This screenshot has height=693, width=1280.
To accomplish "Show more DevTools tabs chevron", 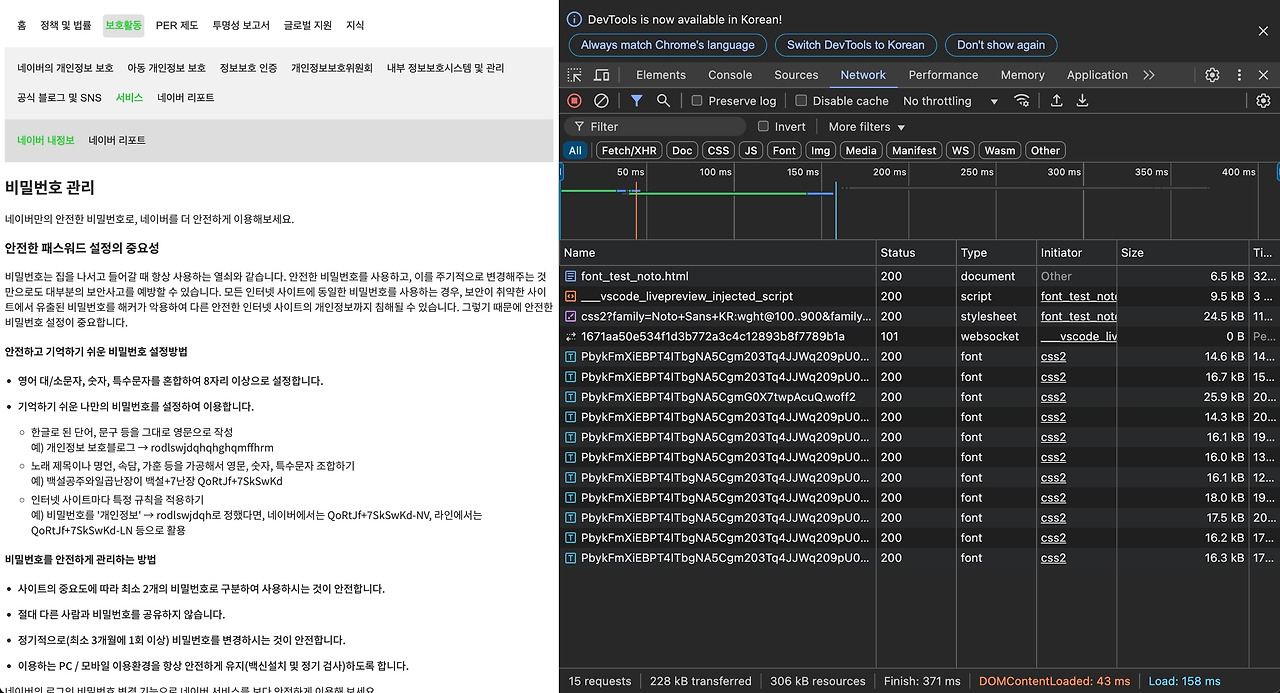I will [x=1149, y=75].
